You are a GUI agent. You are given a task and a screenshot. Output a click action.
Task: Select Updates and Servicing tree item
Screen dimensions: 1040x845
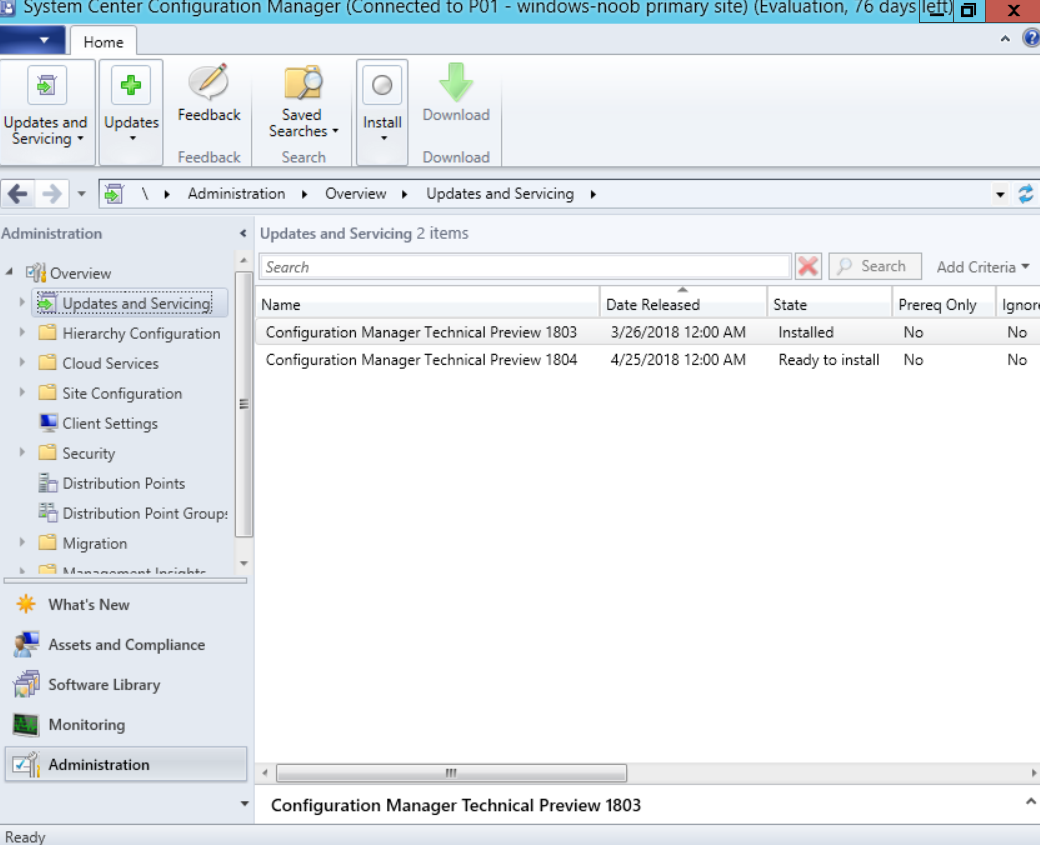click(x=129, y=303)
